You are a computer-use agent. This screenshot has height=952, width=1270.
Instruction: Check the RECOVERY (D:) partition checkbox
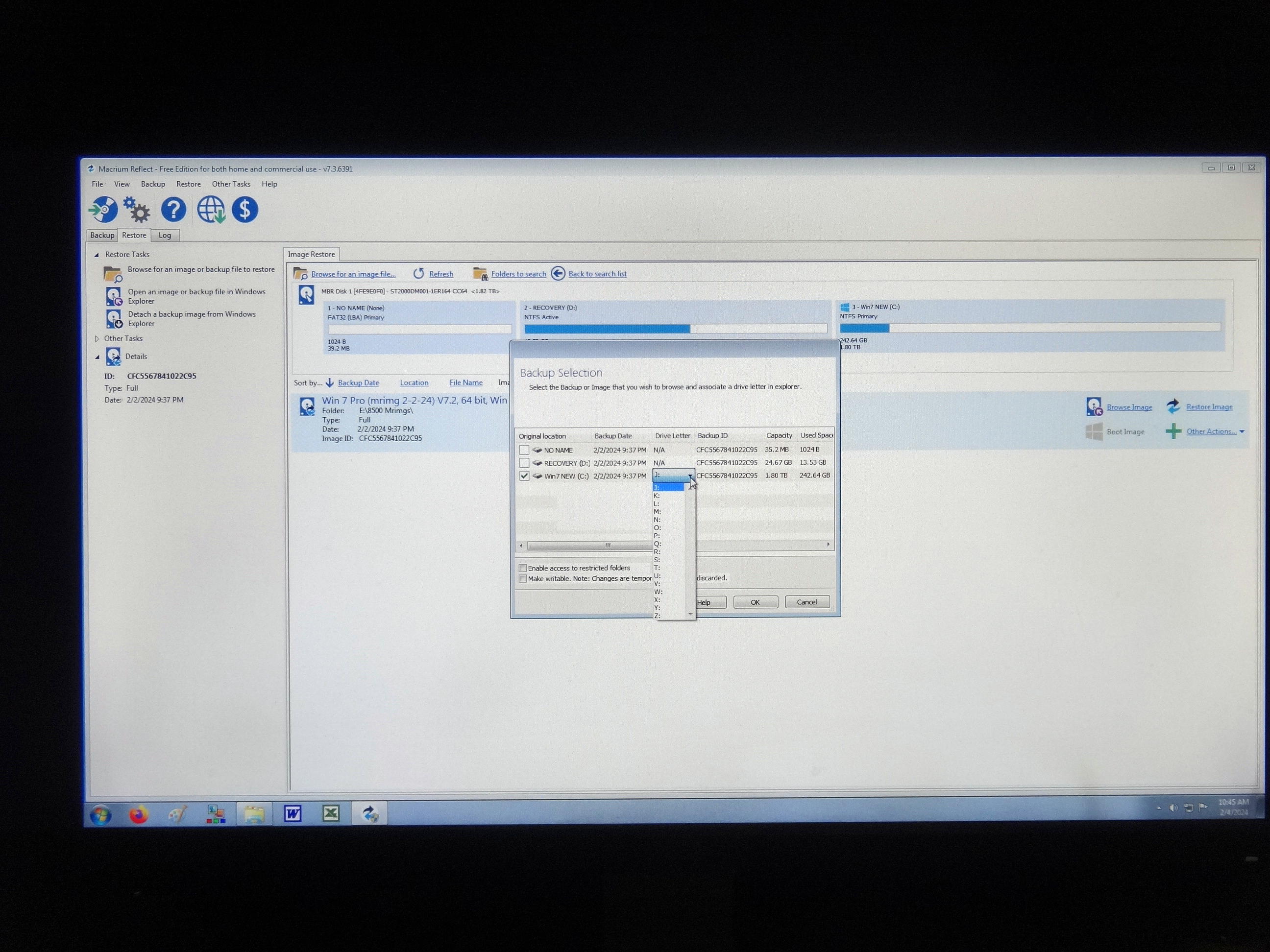(524, 463)
